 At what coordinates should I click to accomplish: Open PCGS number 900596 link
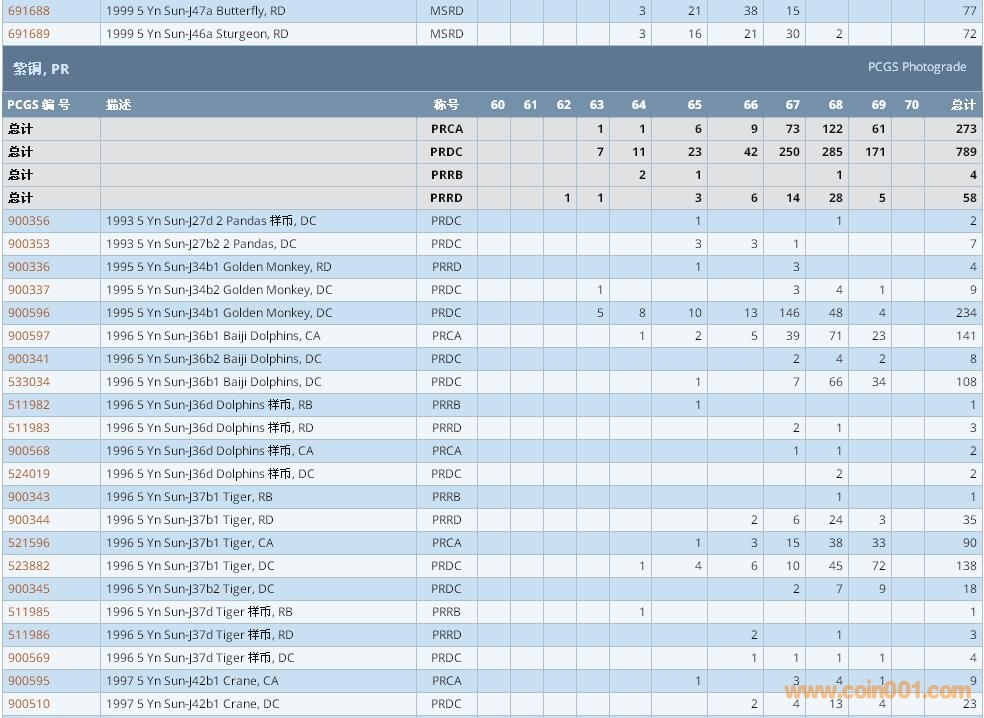(28, 313)
